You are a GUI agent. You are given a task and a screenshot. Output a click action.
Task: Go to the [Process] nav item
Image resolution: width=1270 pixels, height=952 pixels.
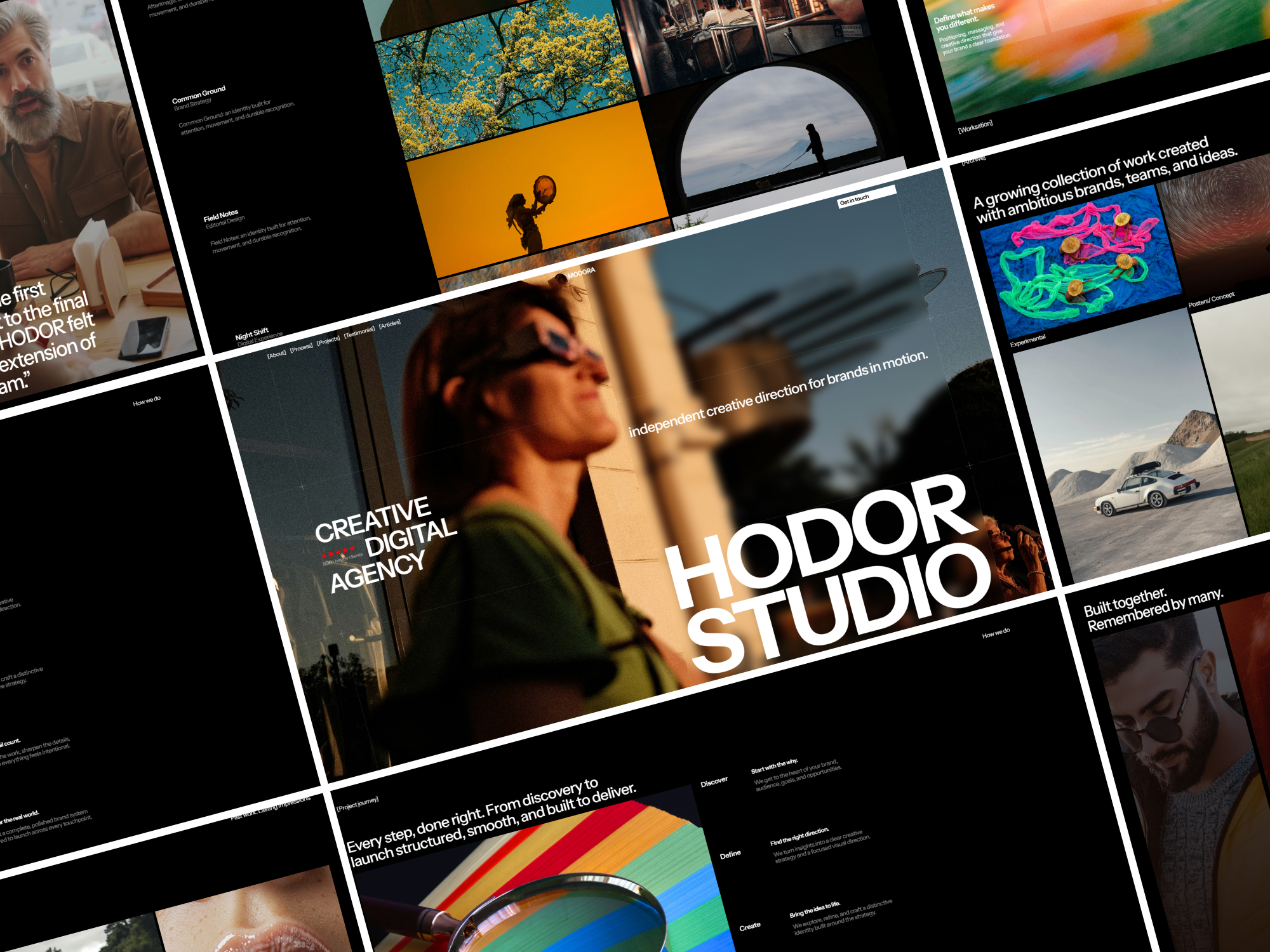coord(302,347)
